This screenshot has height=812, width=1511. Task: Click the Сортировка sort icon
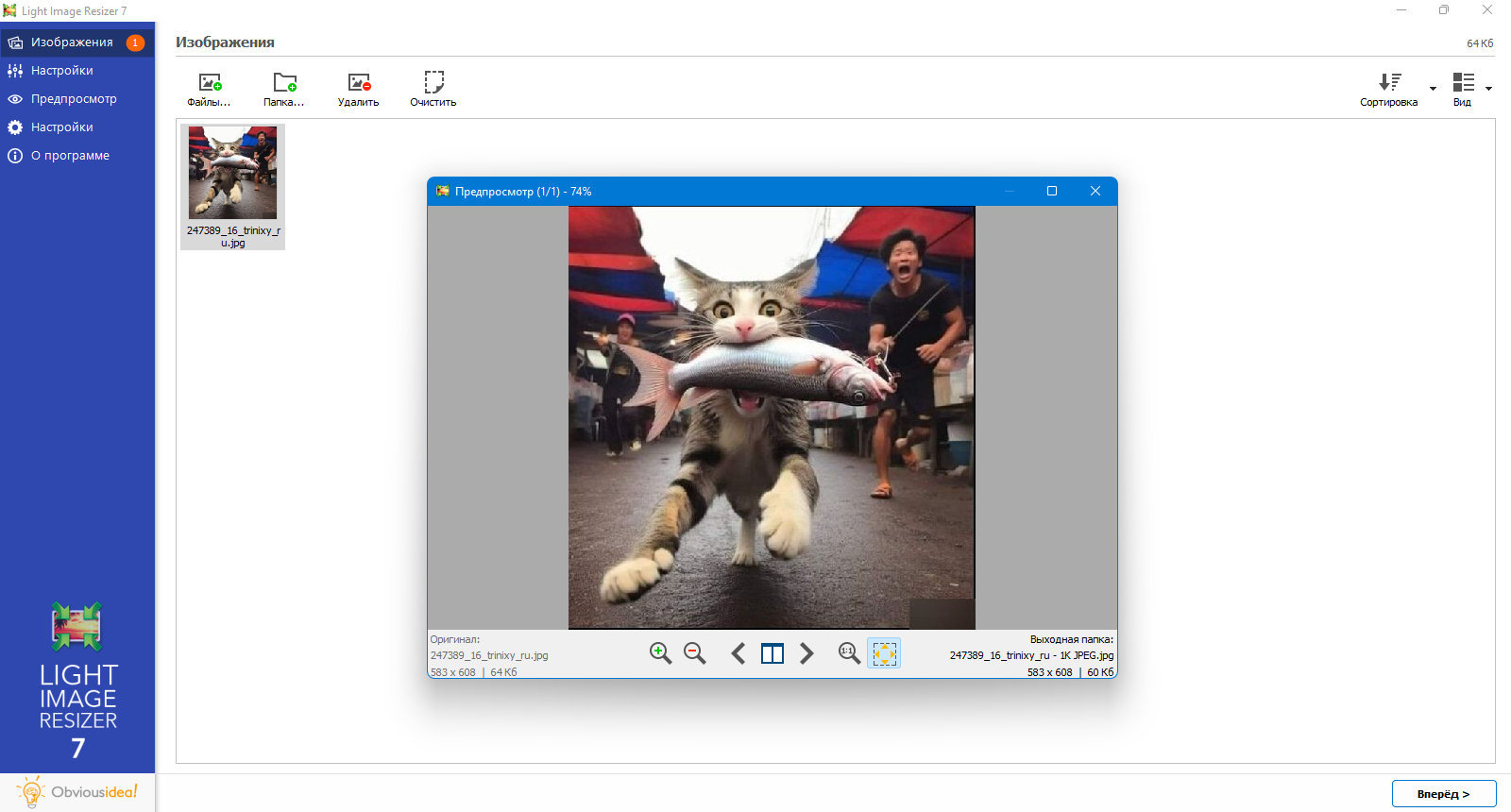tap(1389, 82)
